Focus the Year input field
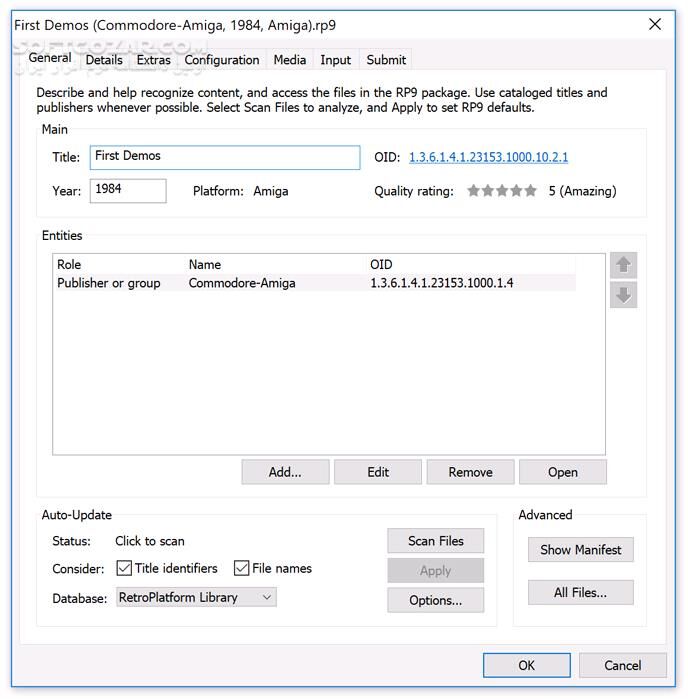The width and height of the screenshot is (688, 700). 128,190
